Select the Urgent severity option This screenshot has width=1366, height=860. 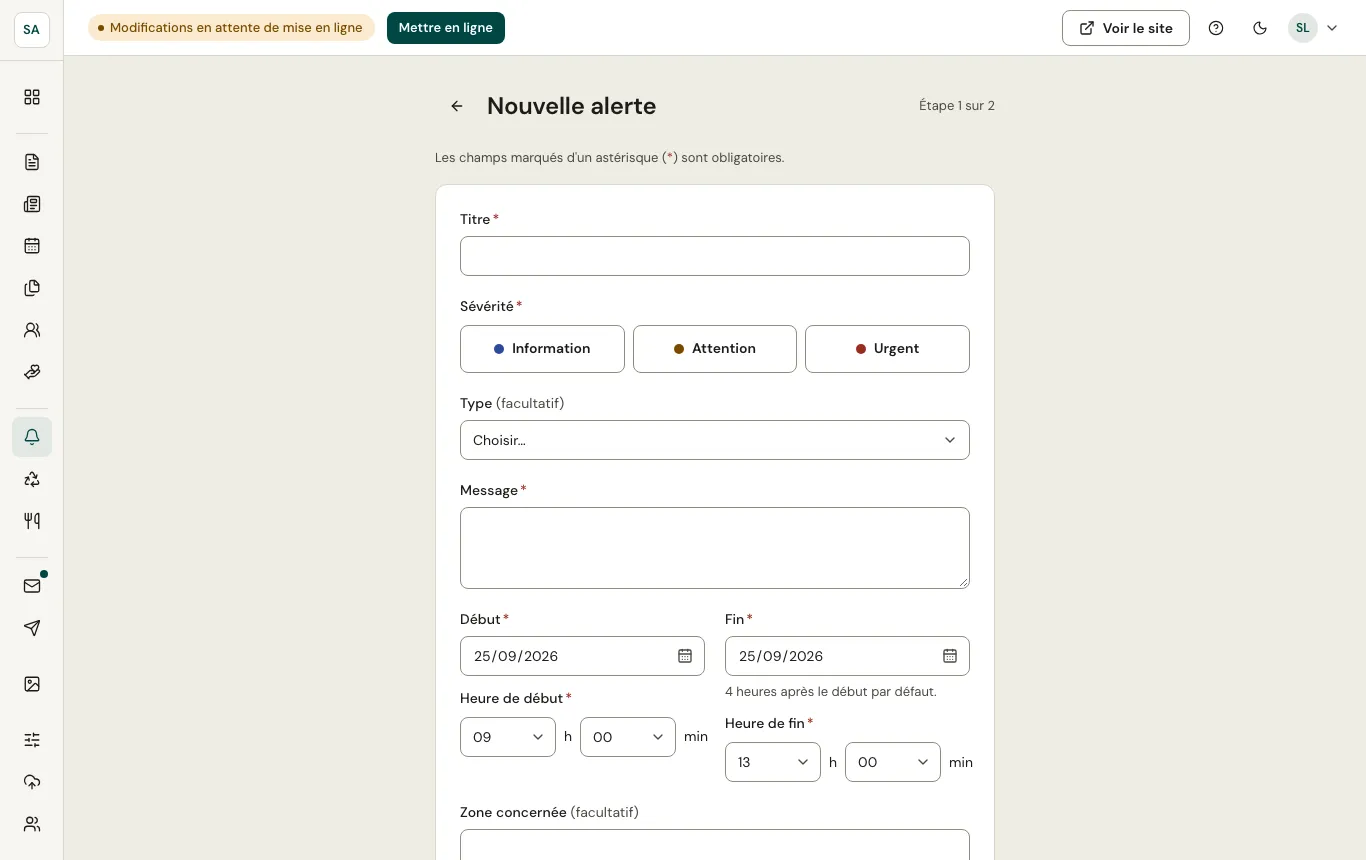[887, 349]
